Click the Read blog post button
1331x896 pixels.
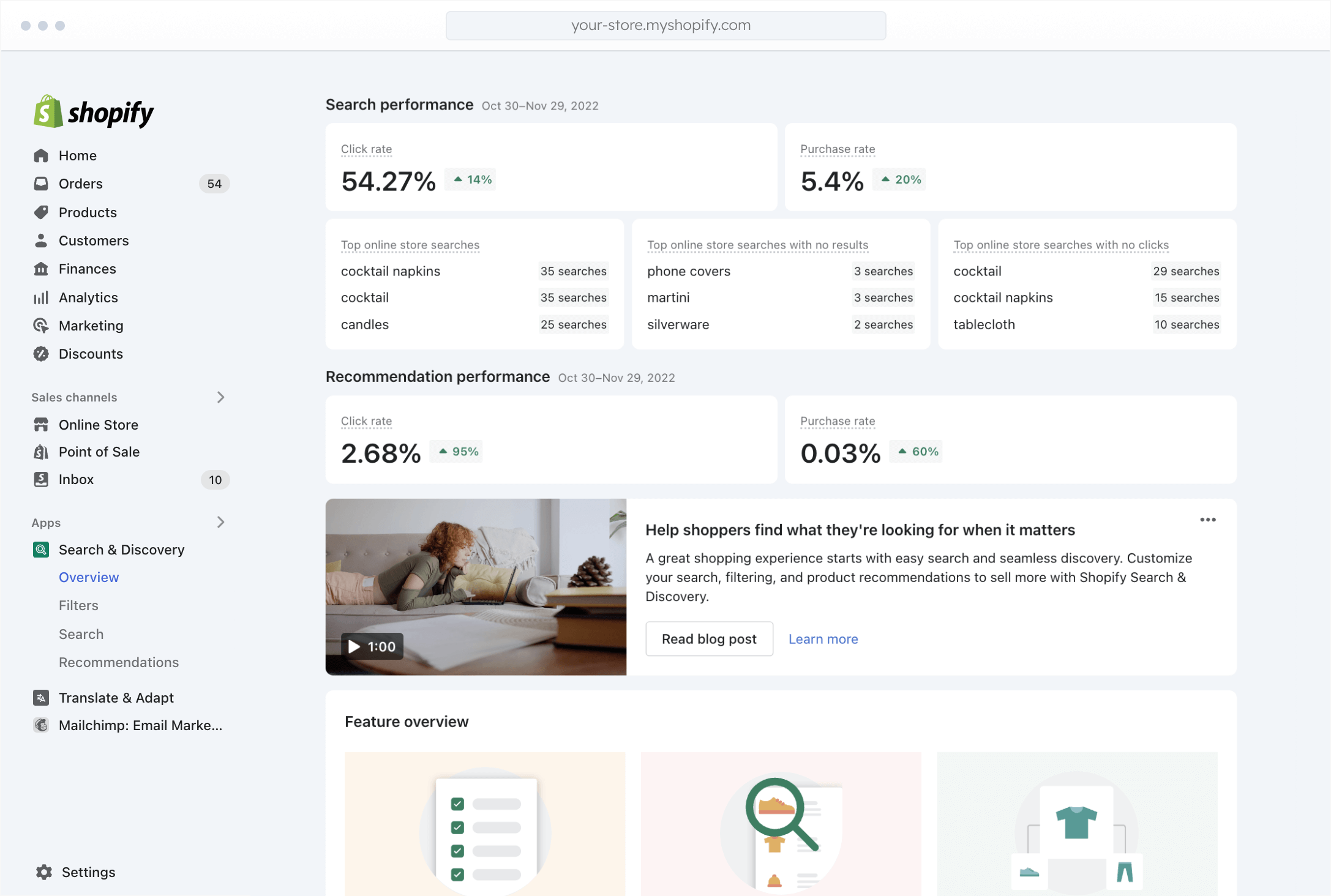(709, 638)
